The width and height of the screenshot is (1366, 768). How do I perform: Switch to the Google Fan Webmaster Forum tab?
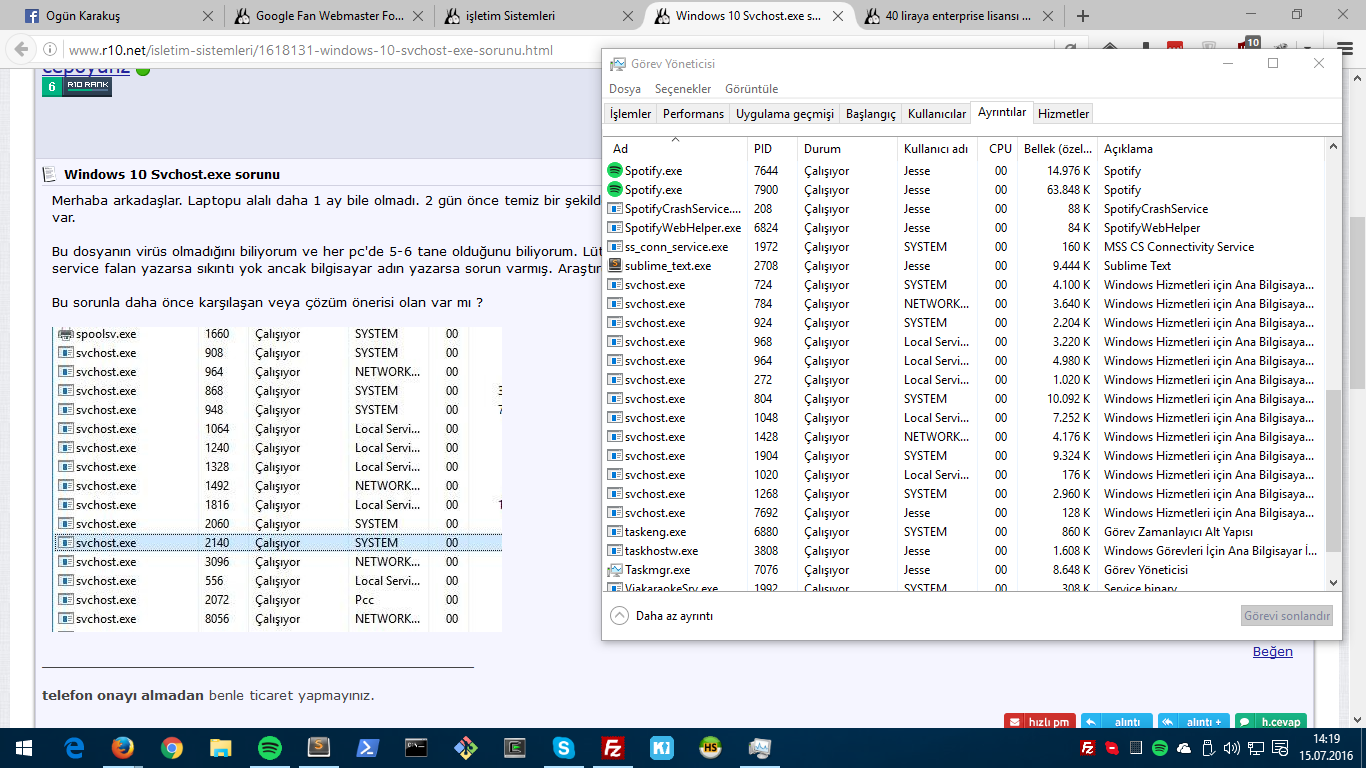click(x=330, y=16)
